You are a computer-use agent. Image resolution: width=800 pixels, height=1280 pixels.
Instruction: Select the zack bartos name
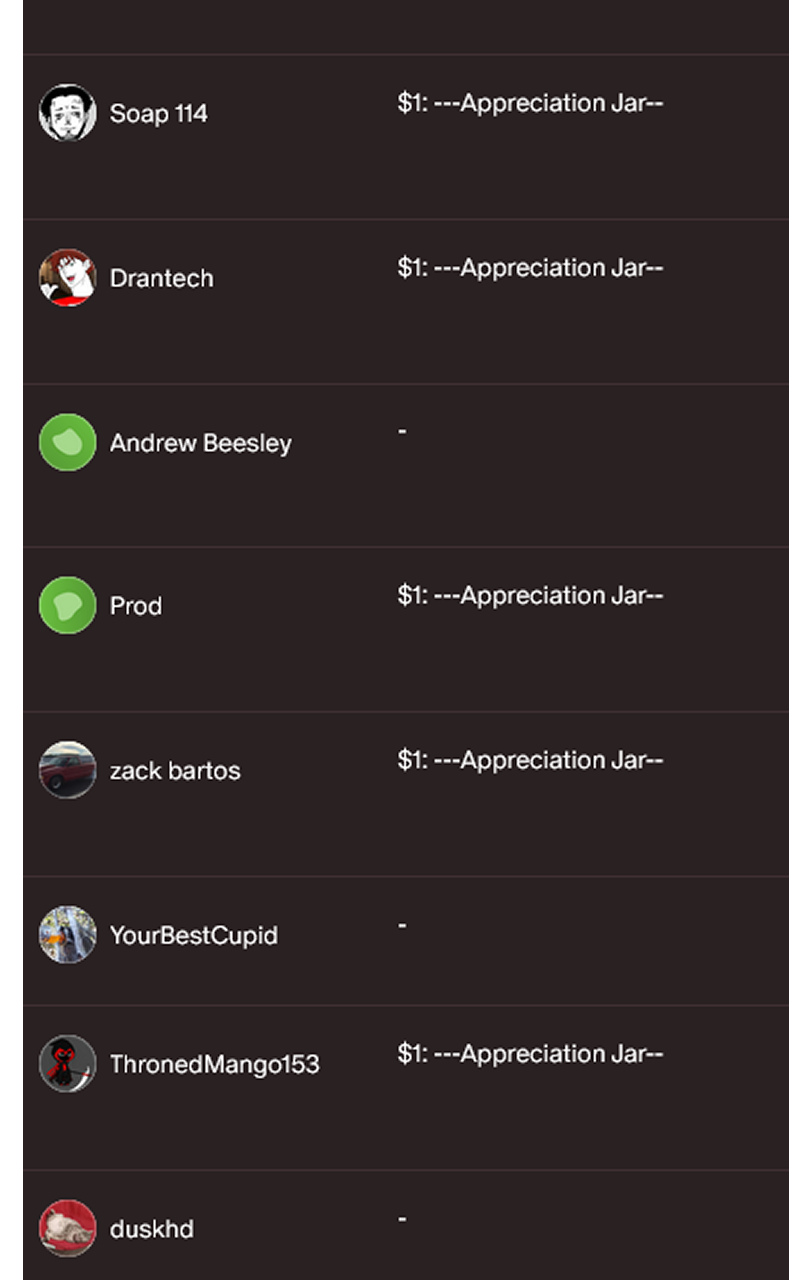pos(175,771)
